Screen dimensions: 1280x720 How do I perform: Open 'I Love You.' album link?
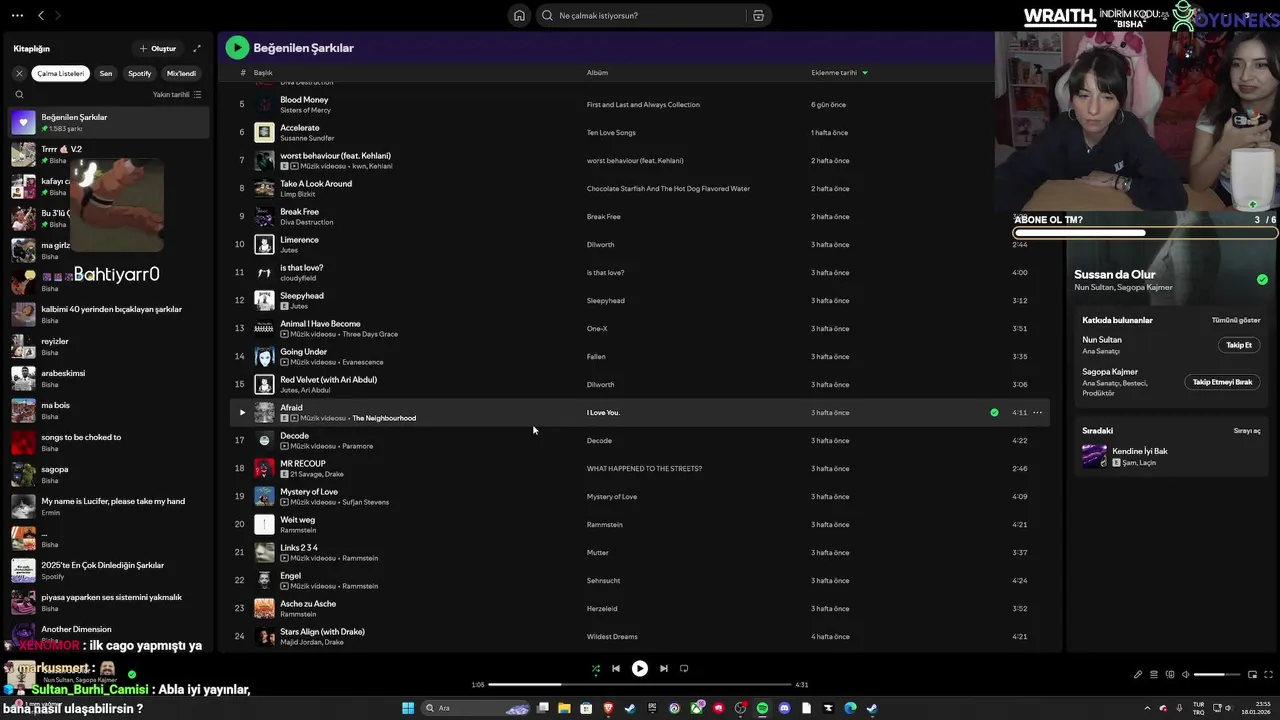coord(603,412)
